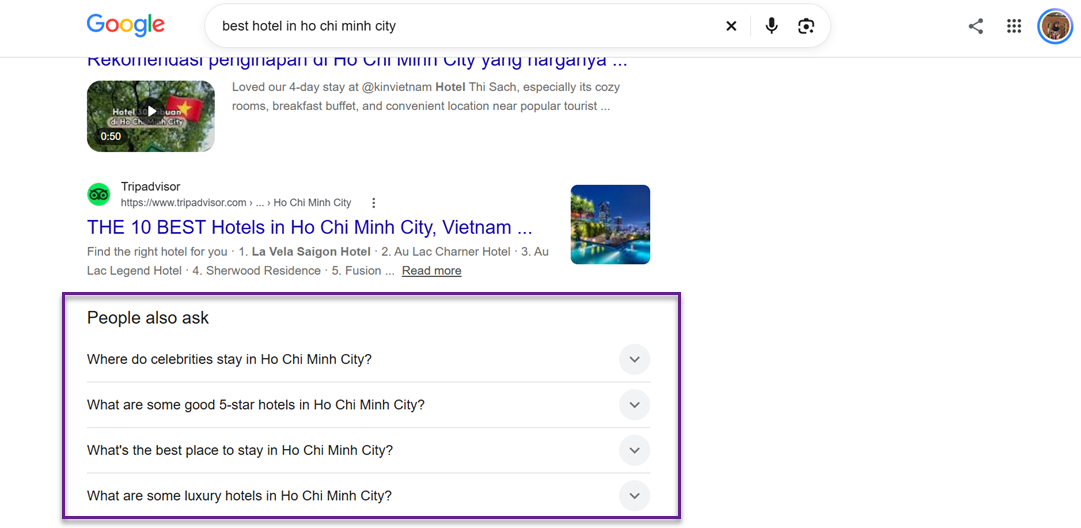Expand 'luxury hotels in Ho Chi Minh' chevron
Viewport: 1081px width, 528px height.
tap(634, 496)
